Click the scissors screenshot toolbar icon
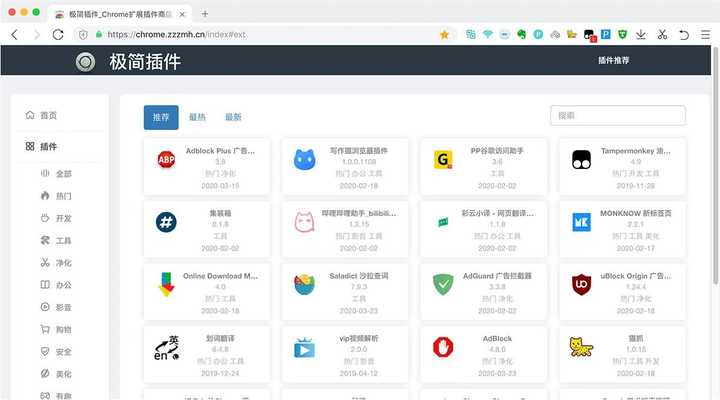The image size is (720, 400). click(x=662, y=34)
